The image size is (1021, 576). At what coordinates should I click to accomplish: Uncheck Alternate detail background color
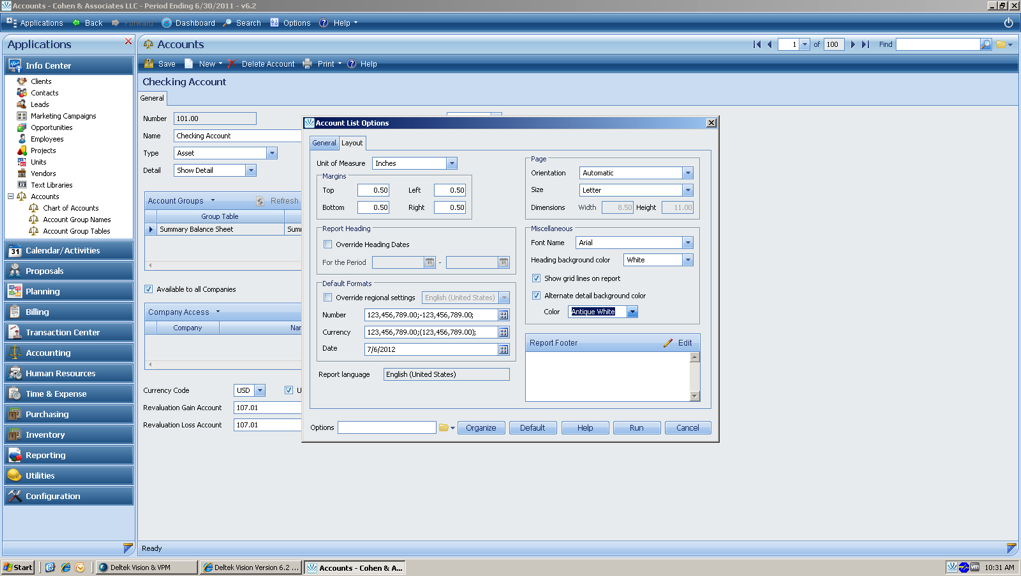click(537, 296)
